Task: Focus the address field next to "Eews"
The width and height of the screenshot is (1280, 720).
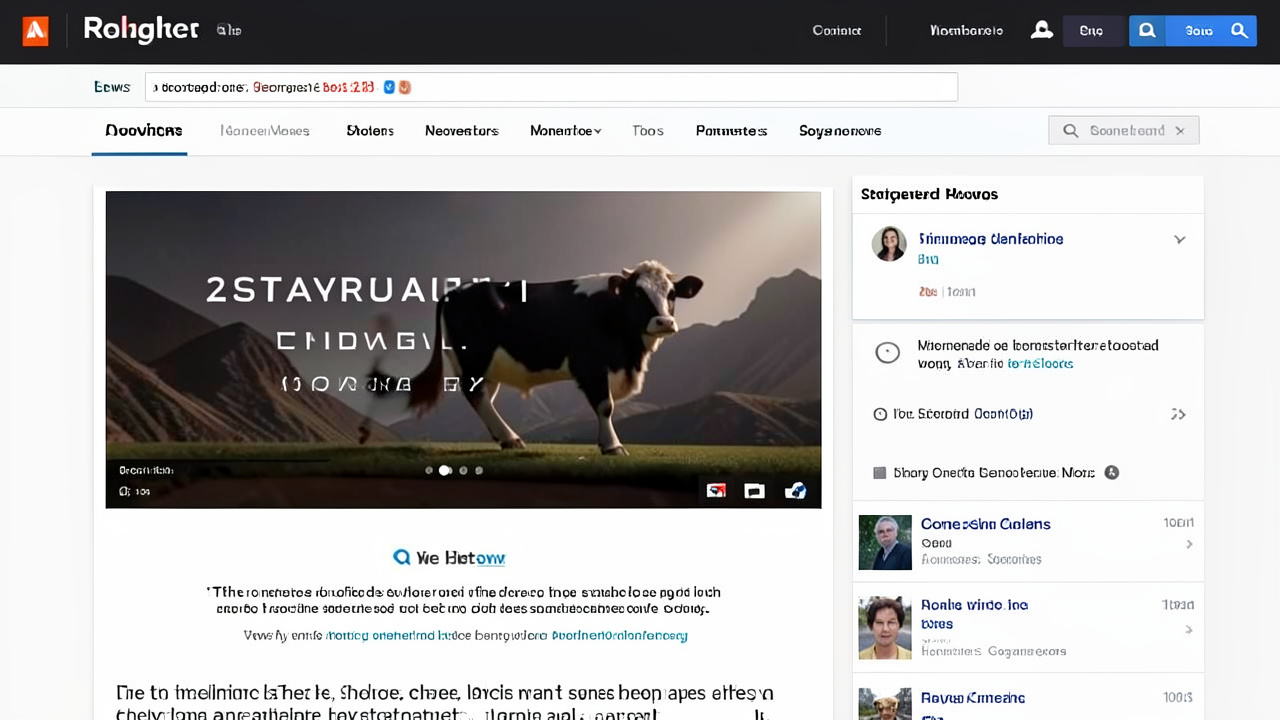Action: pos(551,87)
